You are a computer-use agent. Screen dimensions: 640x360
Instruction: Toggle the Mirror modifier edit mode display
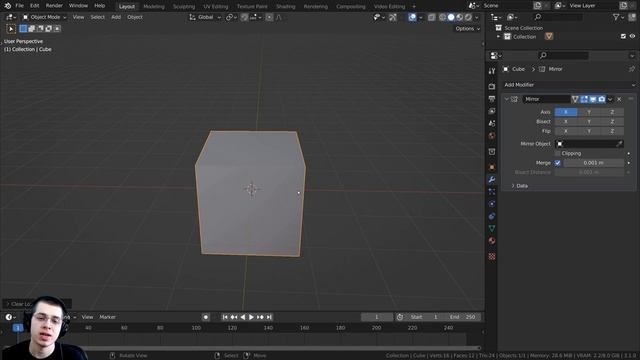[x=584, y=99]
